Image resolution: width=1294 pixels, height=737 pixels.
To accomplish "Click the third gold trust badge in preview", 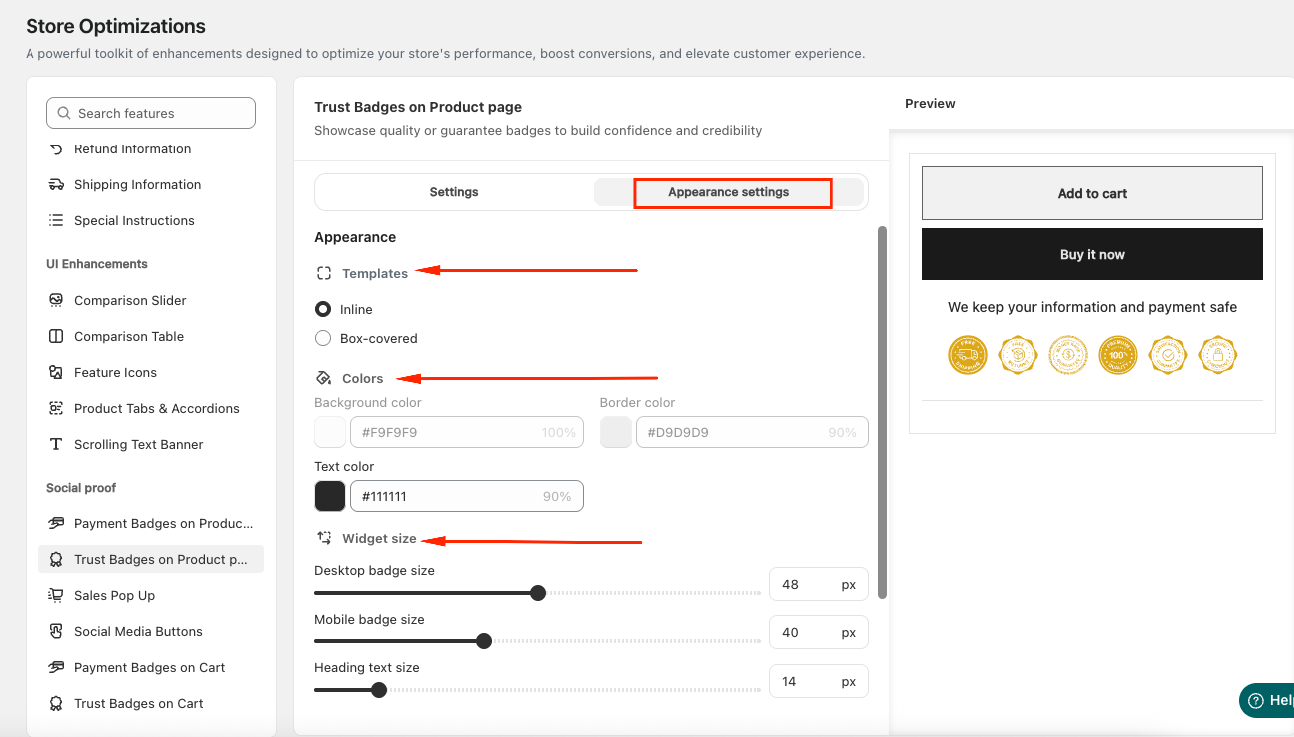I will tap(1068, 355).
